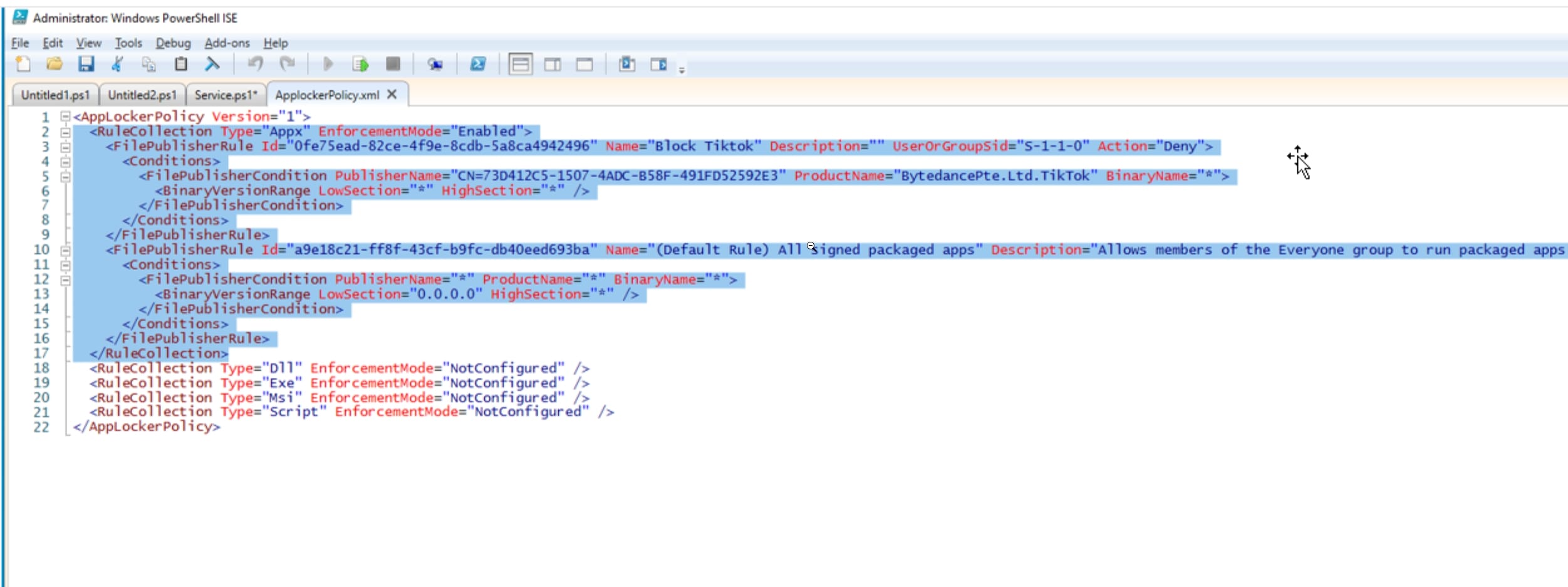The width and height of the screenshot is (1568, 587).
Task: Toggle Show Script Pane Maximized layout
Action: click(584, 64)
